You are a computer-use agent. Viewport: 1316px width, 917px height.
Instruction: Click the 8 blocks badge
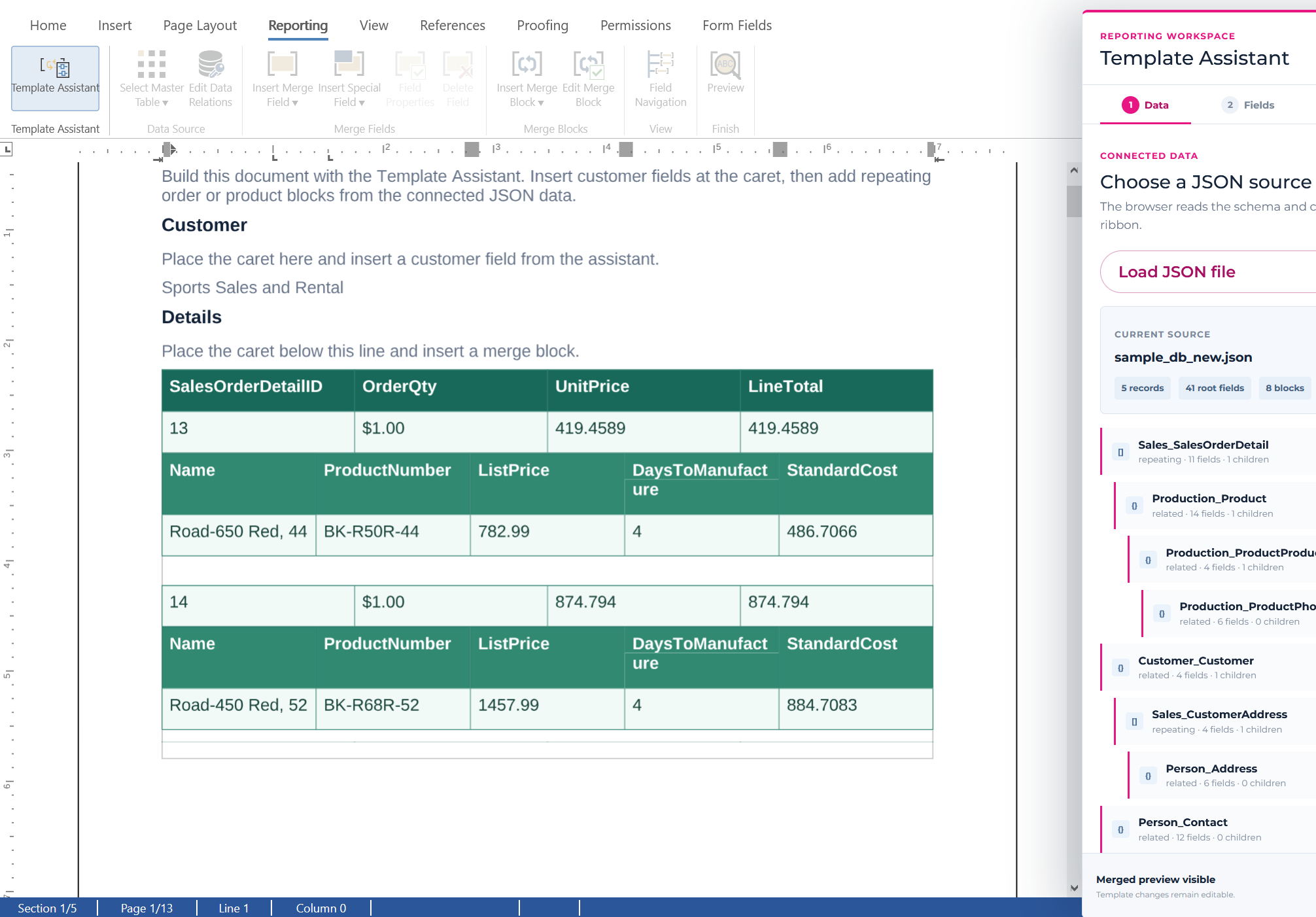[1285, 388]
